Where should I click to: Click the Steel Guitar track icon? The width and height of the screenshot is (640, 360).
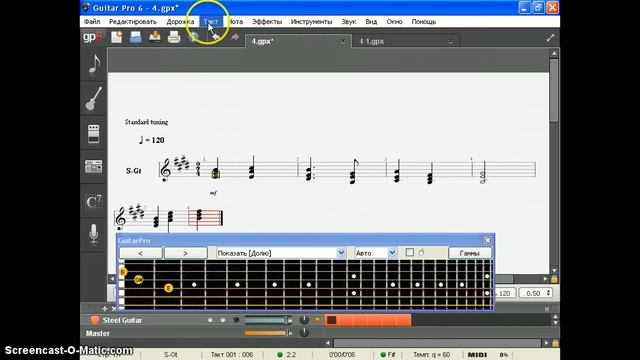coord(95,320)
